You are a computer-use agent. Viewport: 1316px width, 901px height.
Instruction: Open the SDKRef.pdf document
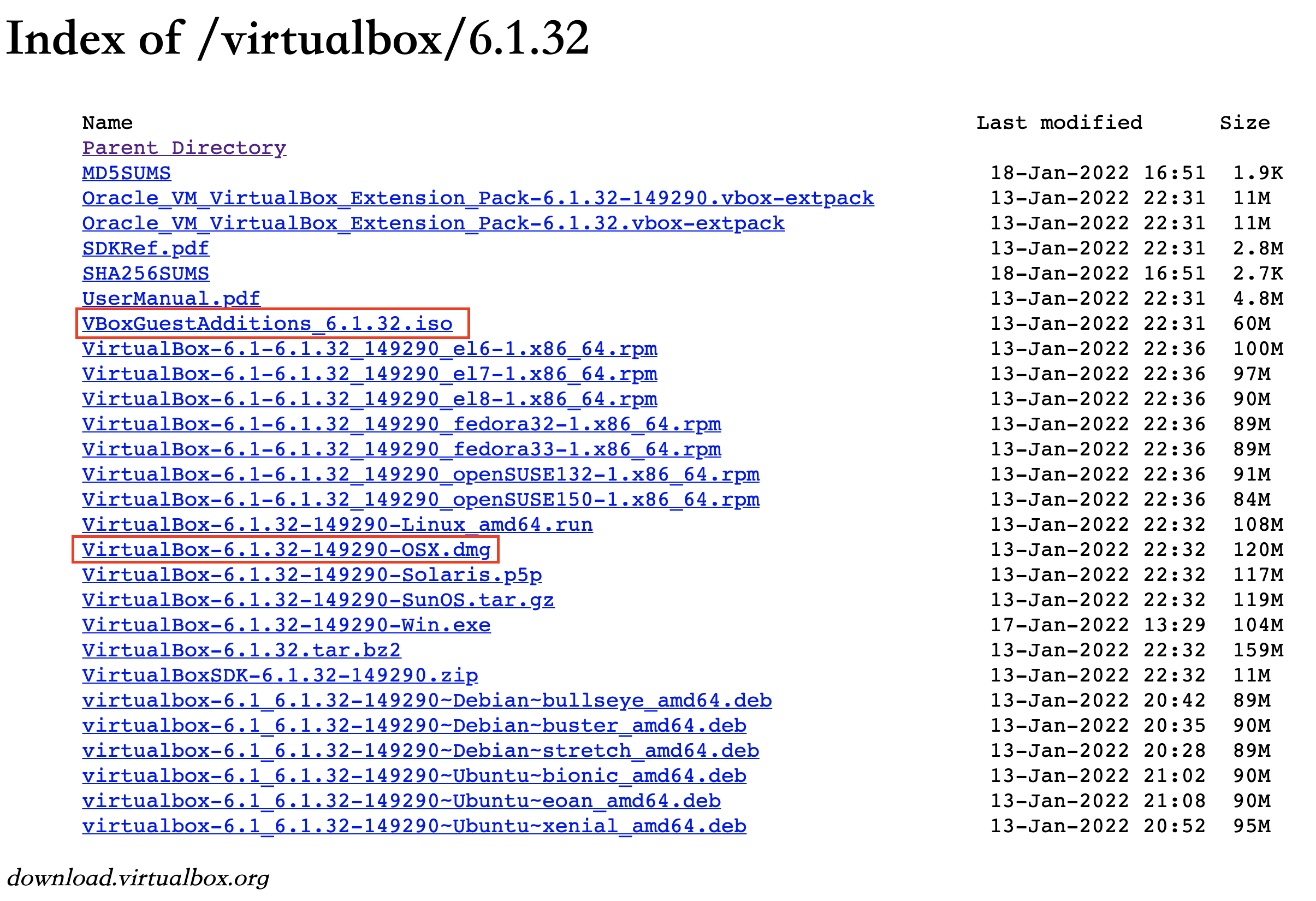click(x=145, y=248)
